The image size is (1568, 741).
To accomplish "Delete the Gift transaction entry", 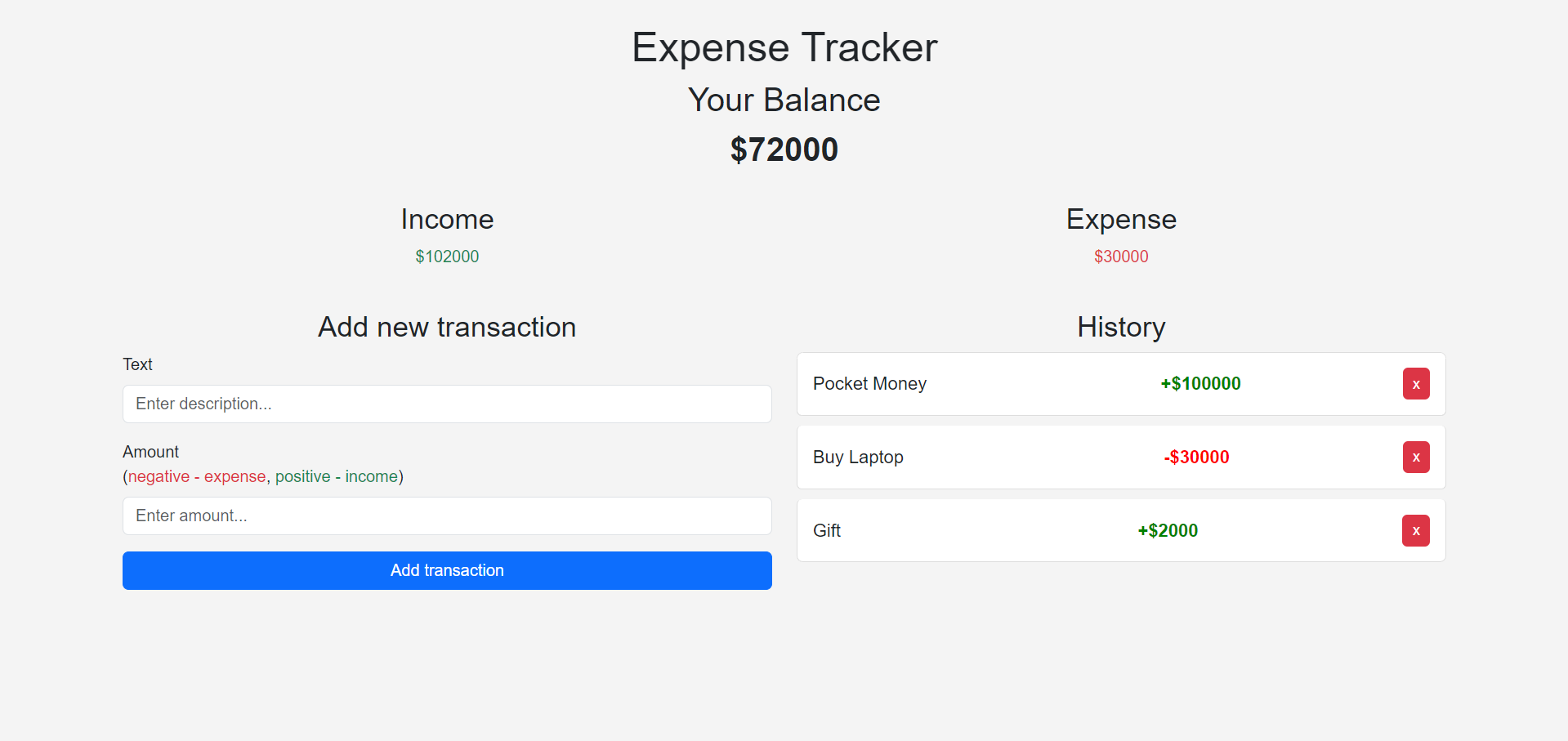I will (x=1415, y=531).
